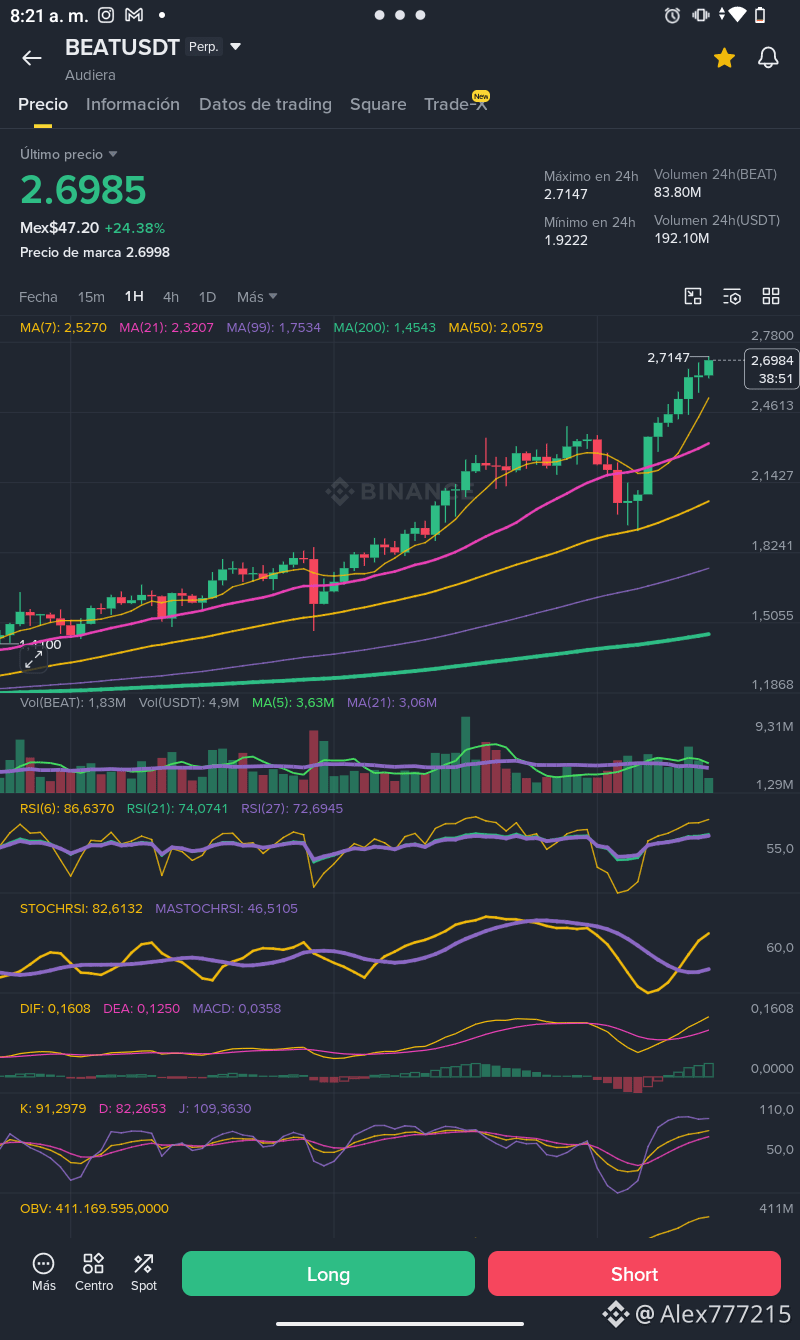Expand the Más timeframes dropdown
This screenshot has height=1340, width=800.
click(257, 297)
